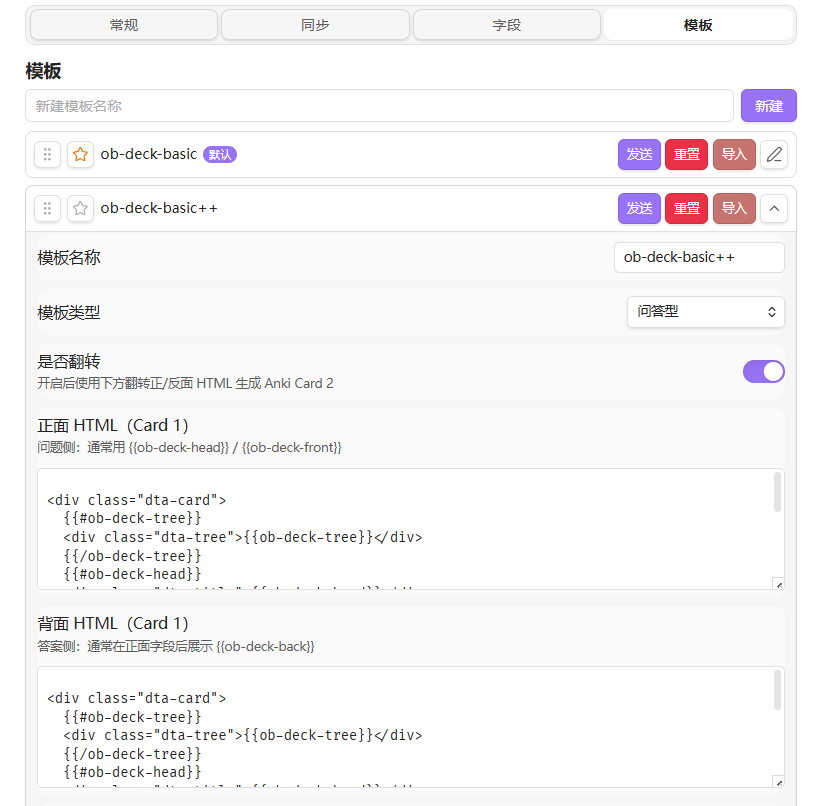814x806 pixels.
Task: Edit ob-deck-basic template with pencil icon
Action: [x=774, y=155]
